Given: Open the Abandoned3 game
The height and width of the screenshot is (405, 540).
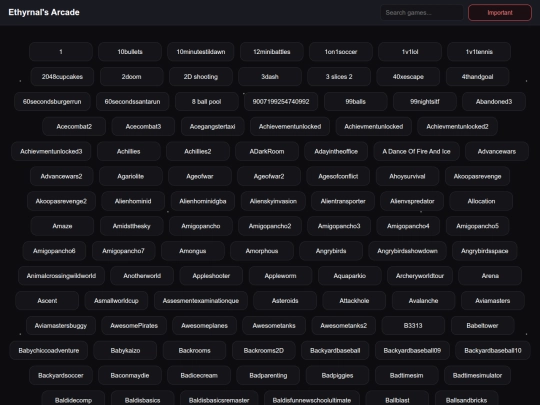Looking at the screenshot, I should [494, 102].
